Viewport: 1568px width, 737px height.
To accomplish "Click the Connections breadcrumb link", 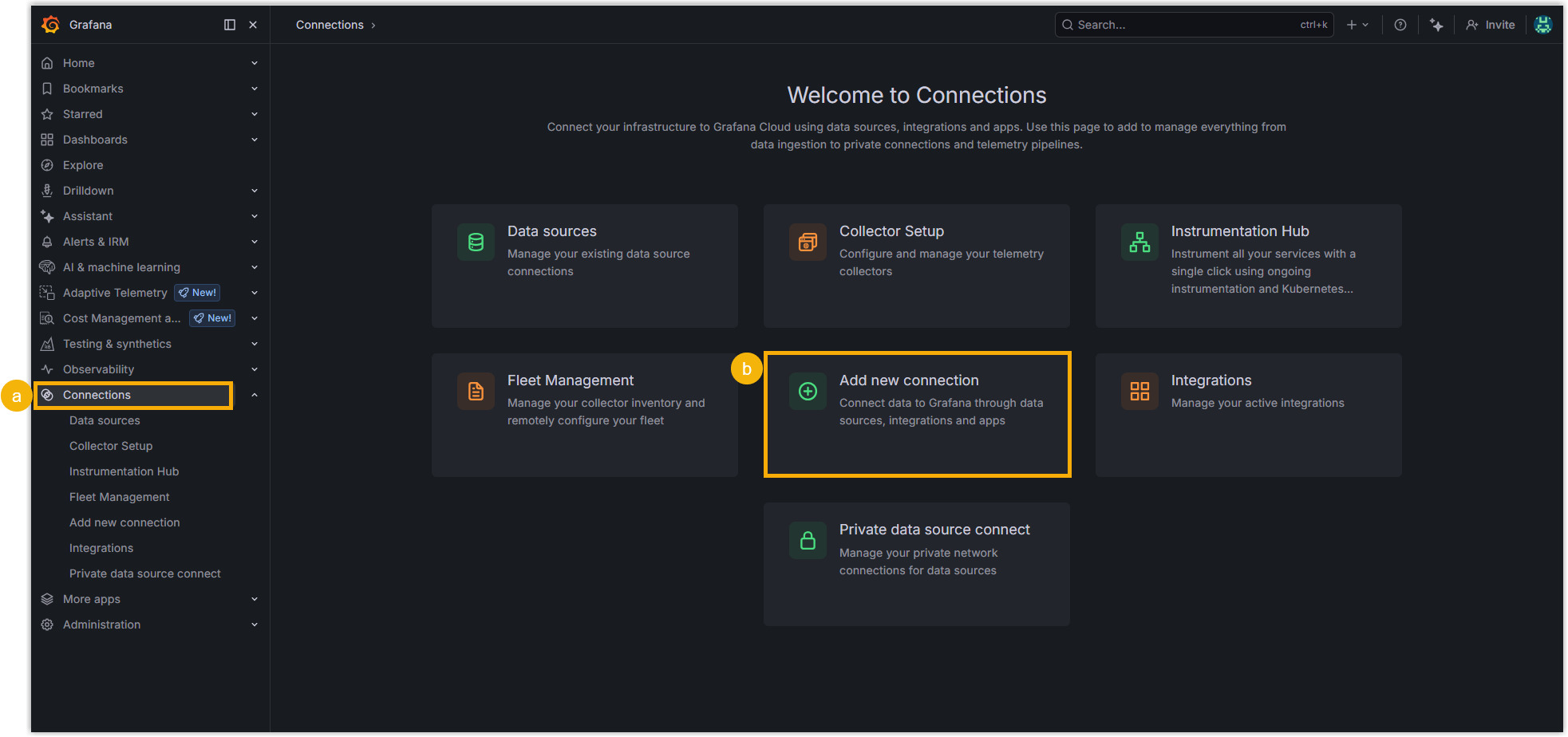I will click(x=330, y=25).
